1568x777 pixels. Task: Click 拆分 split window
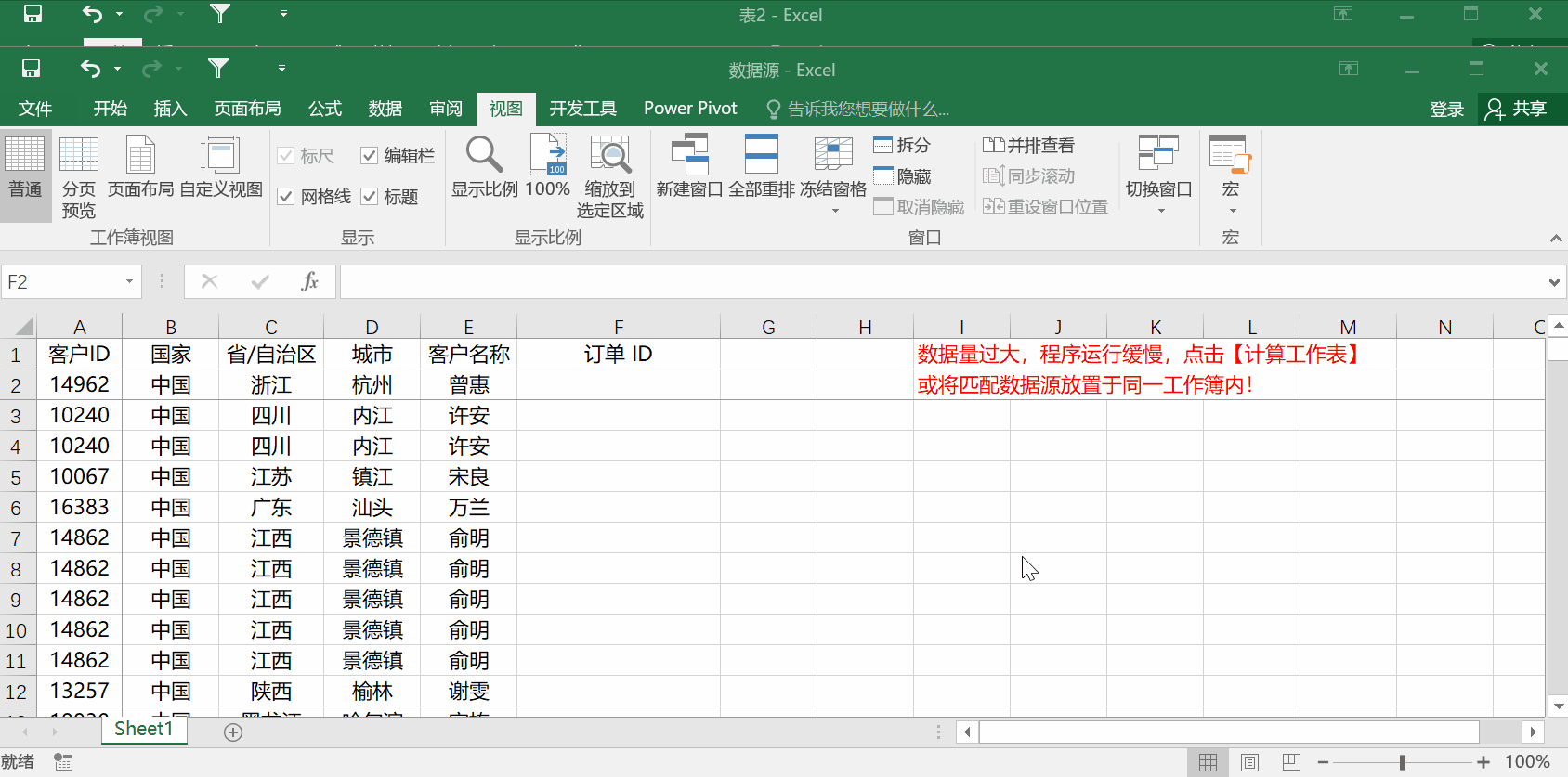coord(902,146)
